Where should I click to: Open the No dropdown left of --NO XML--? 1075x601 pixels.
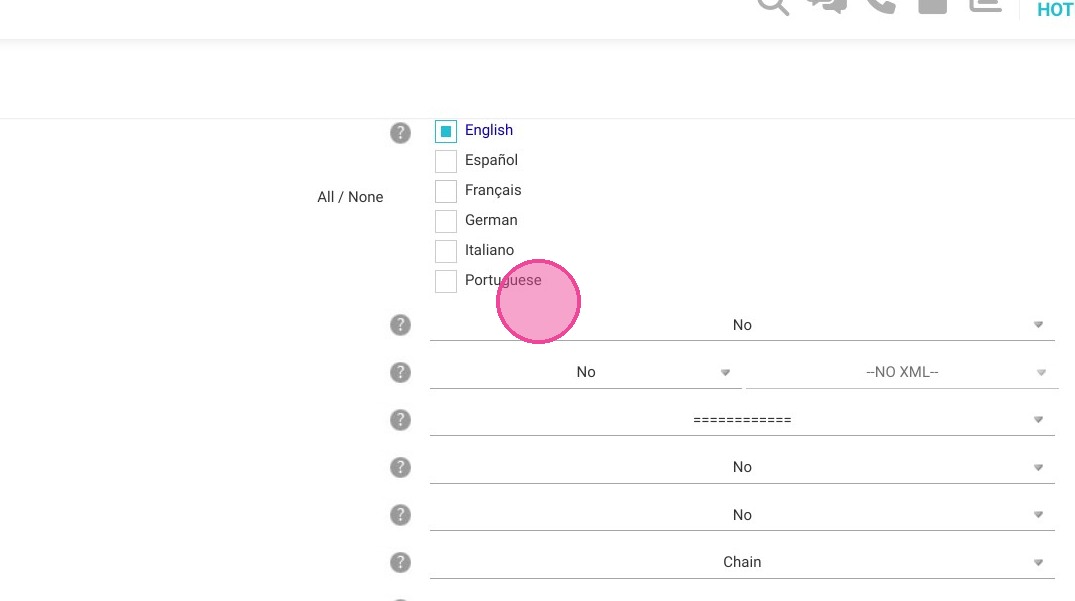click(x=585, y=372)
